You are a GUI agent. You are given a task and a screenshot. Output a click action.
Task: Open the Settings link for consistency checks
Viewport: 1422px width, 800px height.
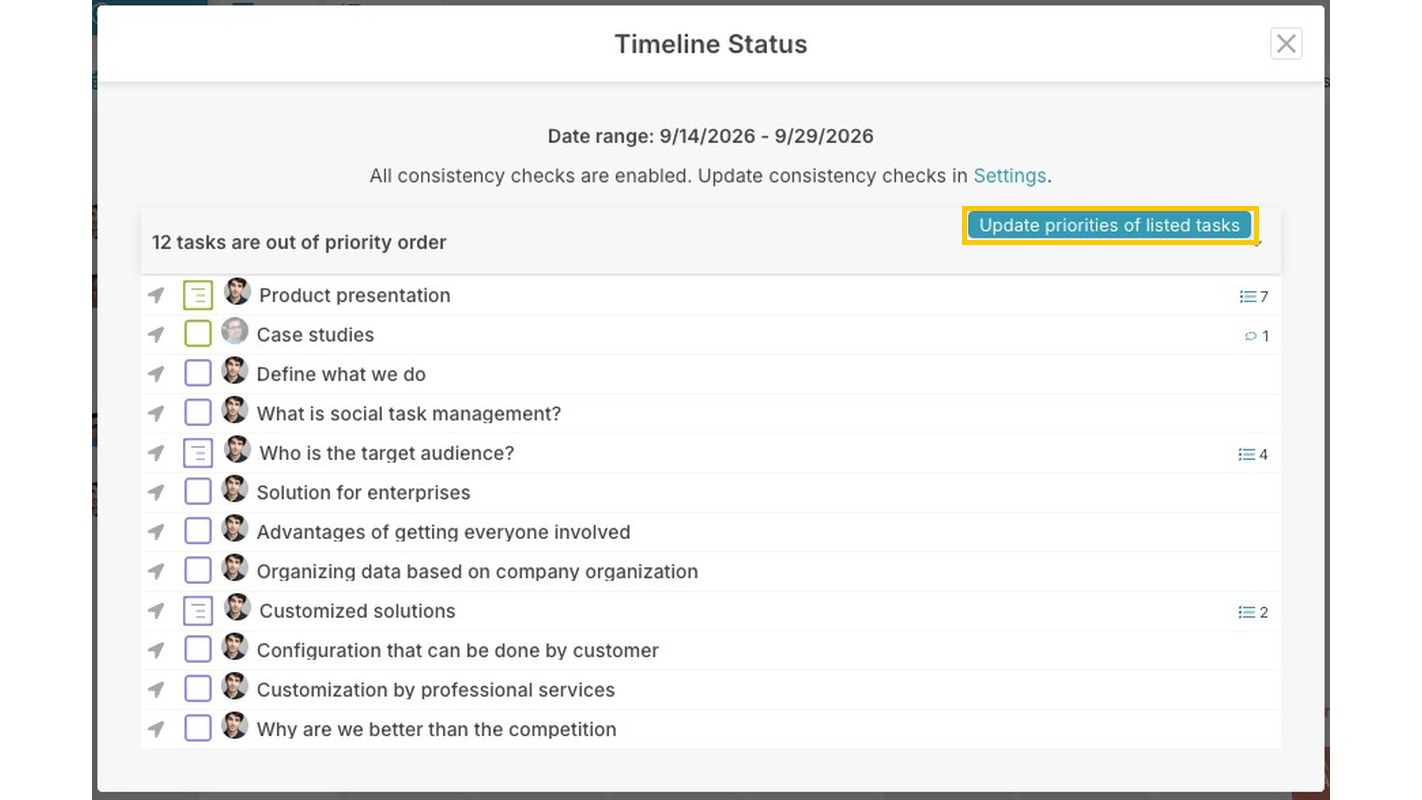pos(1009,176)
